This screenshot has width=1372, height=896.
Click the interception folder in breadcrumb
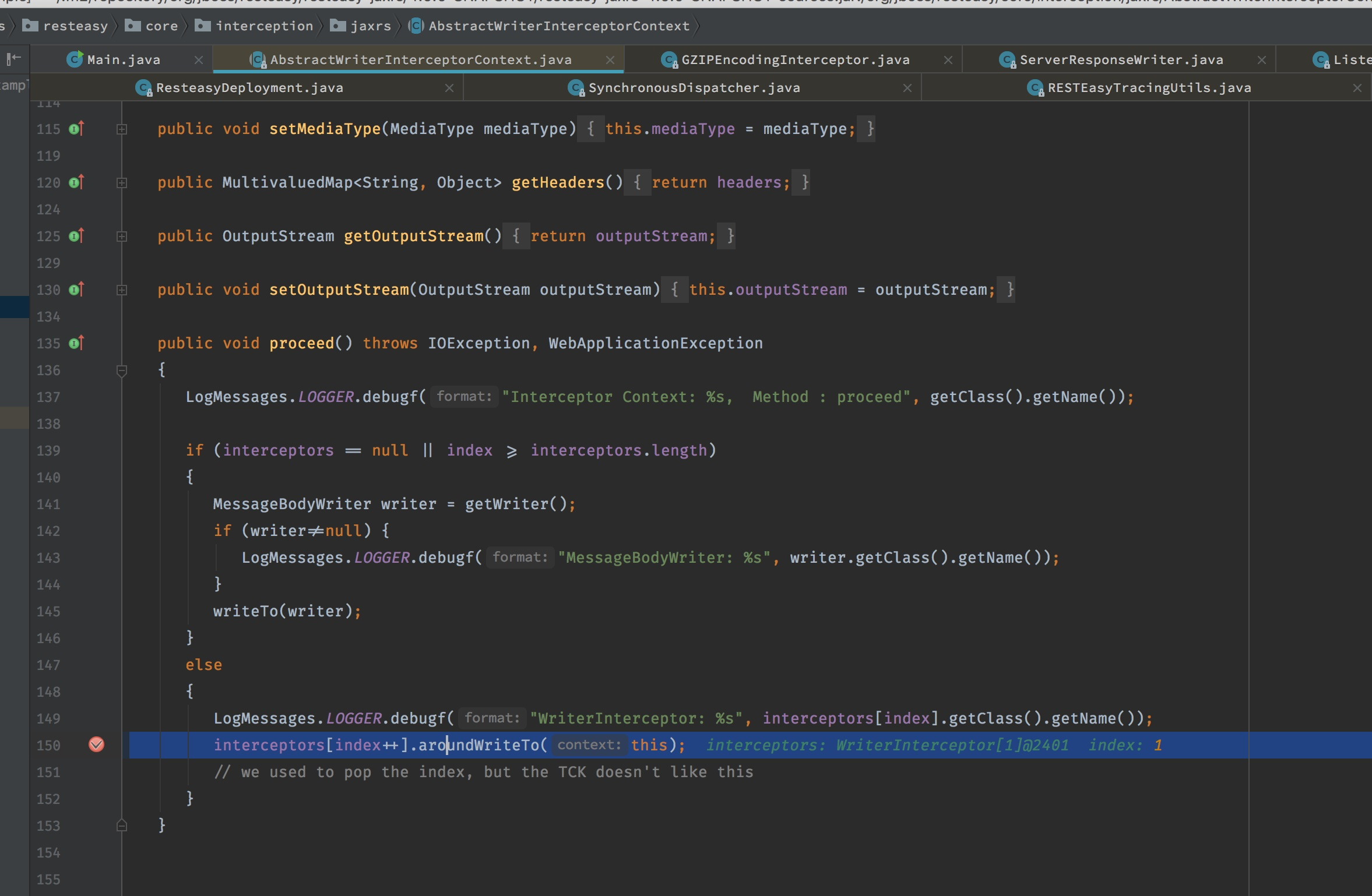[264, 26]
